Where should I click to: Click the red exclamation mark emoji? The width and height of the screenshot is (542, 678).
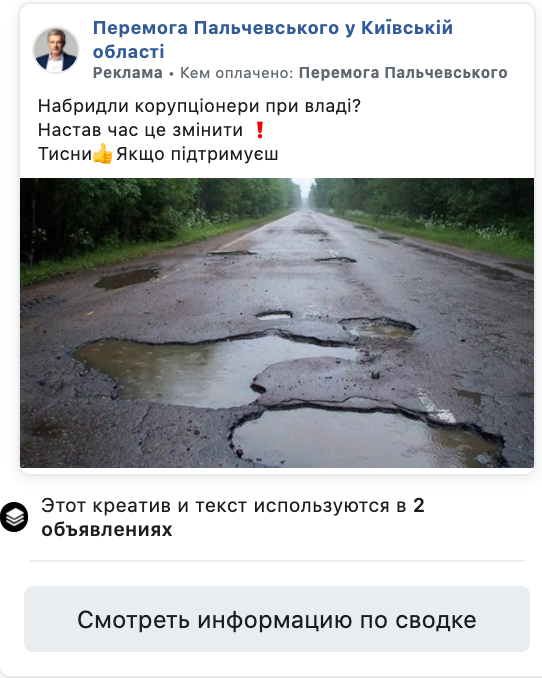[260, 130]
